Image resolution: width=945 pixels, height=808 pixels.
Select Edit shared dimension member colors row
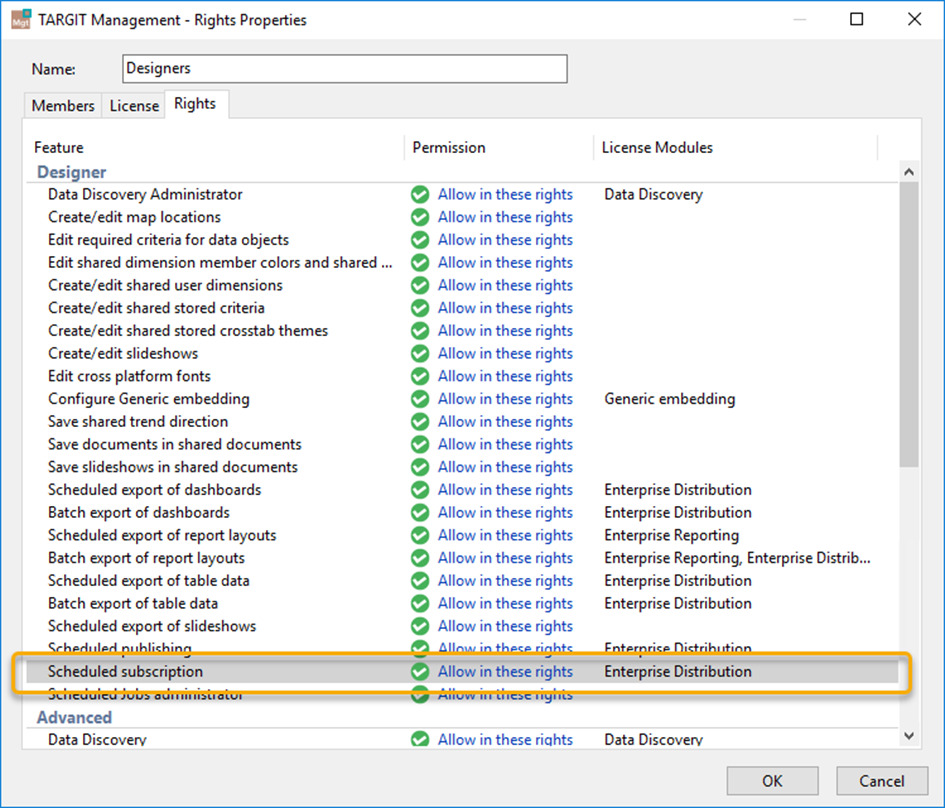pos(462,263)
